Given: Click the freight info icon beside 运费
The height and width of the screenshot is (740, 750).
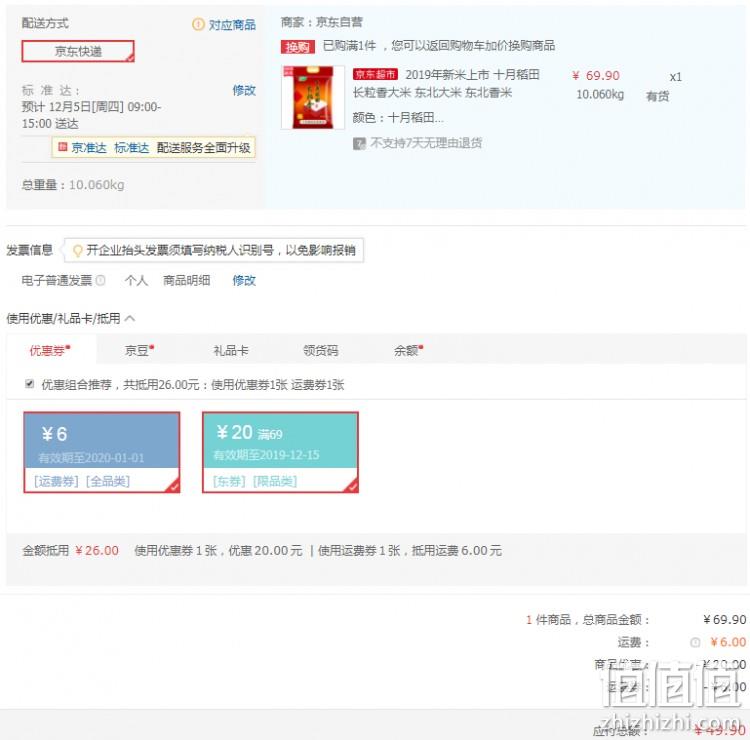Looking at the screenshot, I should point(695,642).
